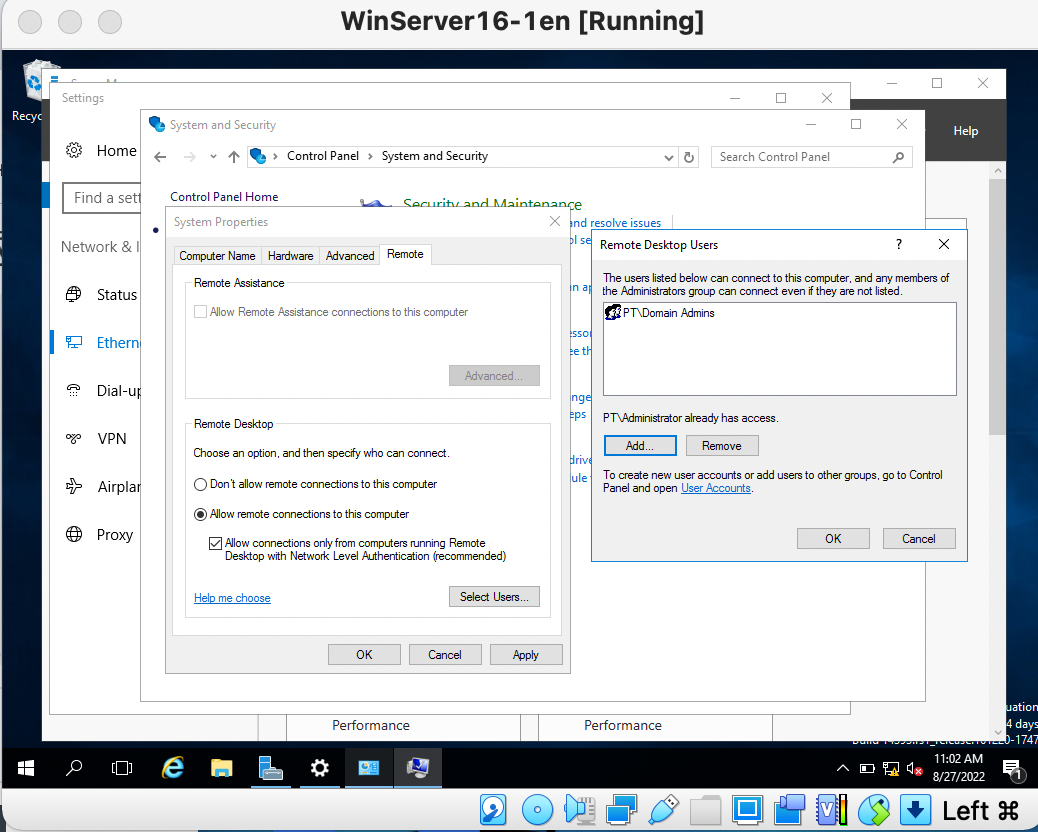Switch to Settings gear on taskbar
The image size is (1038, 832).
319,768
